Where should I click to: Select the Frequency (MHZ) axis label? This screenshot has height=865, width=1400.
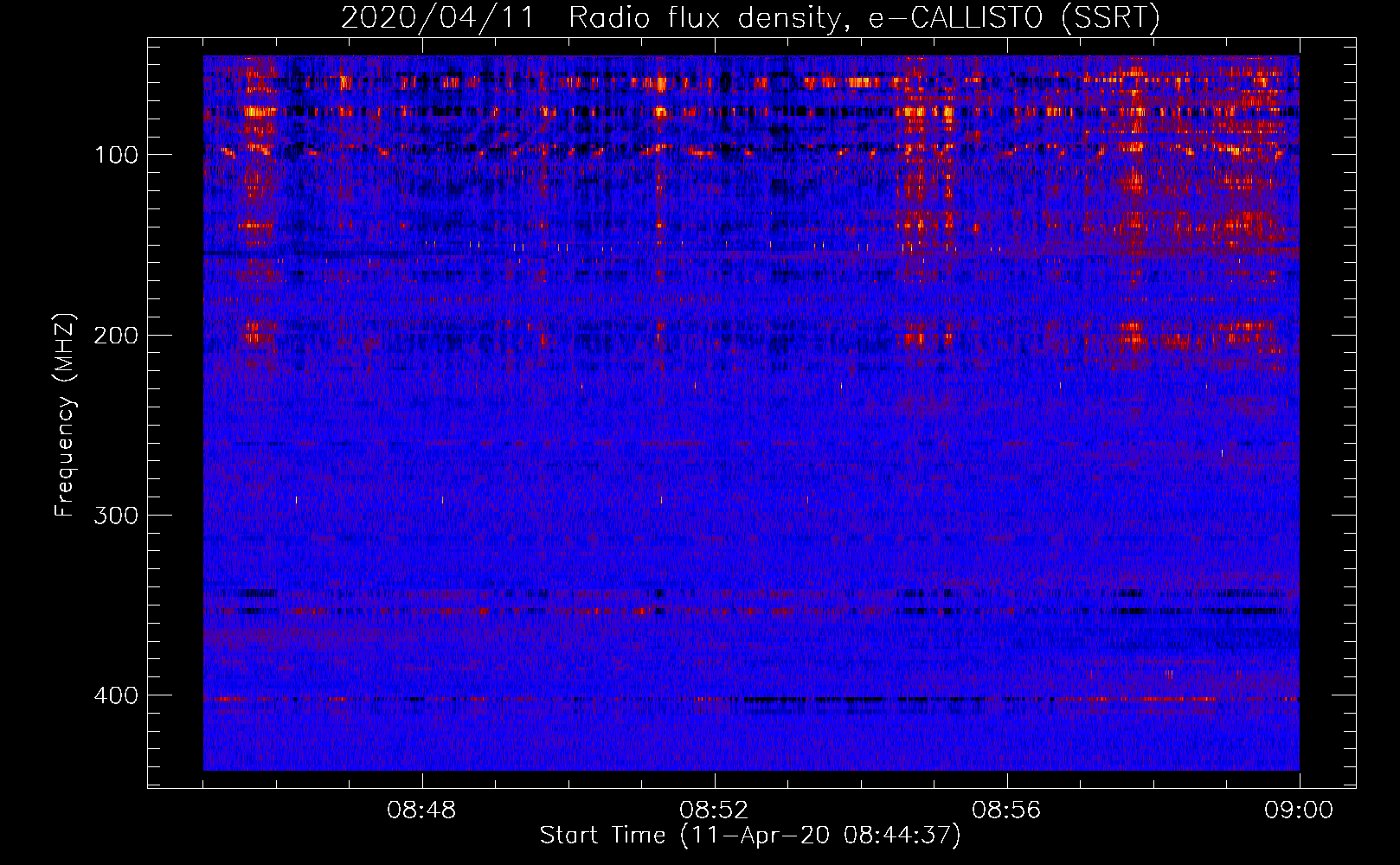tap(65, 415)
